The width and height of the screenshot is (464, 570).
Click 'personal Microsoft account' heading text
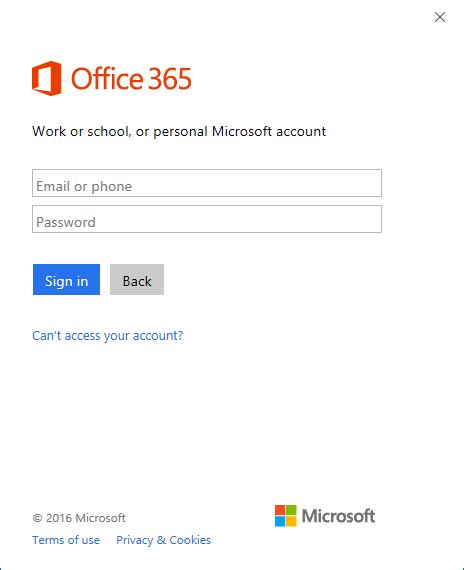tap(240, 131)
